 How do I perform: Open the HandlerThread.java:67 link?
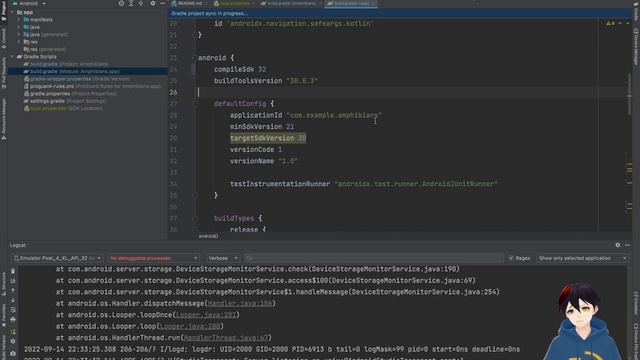(225, 338)
